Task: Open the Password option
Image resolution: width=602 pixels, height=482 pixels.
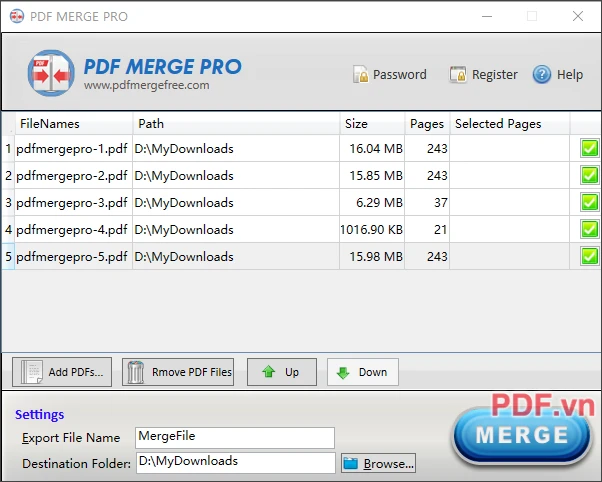Action: [390, 74]
